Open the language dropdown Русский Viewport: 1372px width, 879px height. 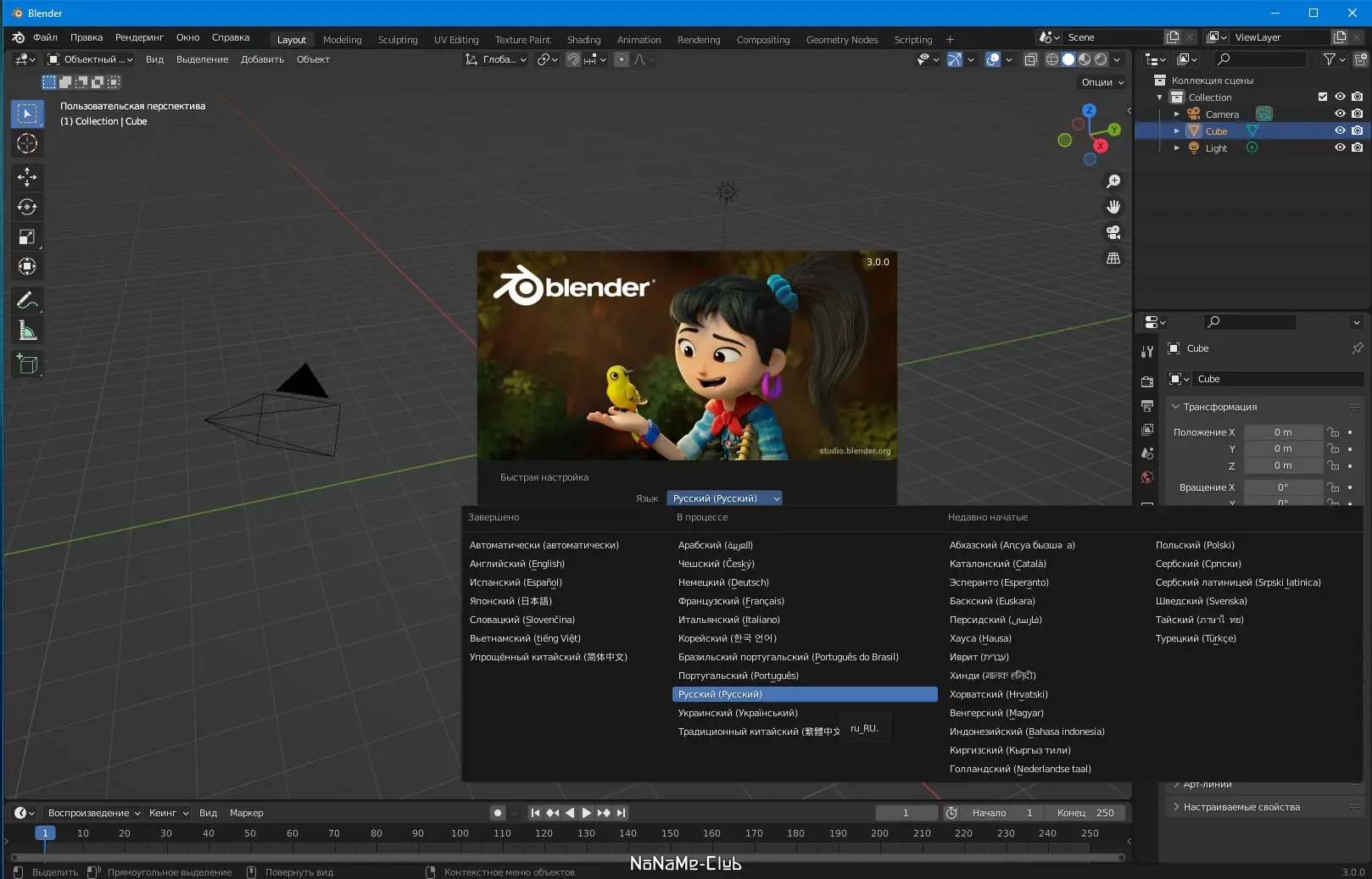click(724, 498)
